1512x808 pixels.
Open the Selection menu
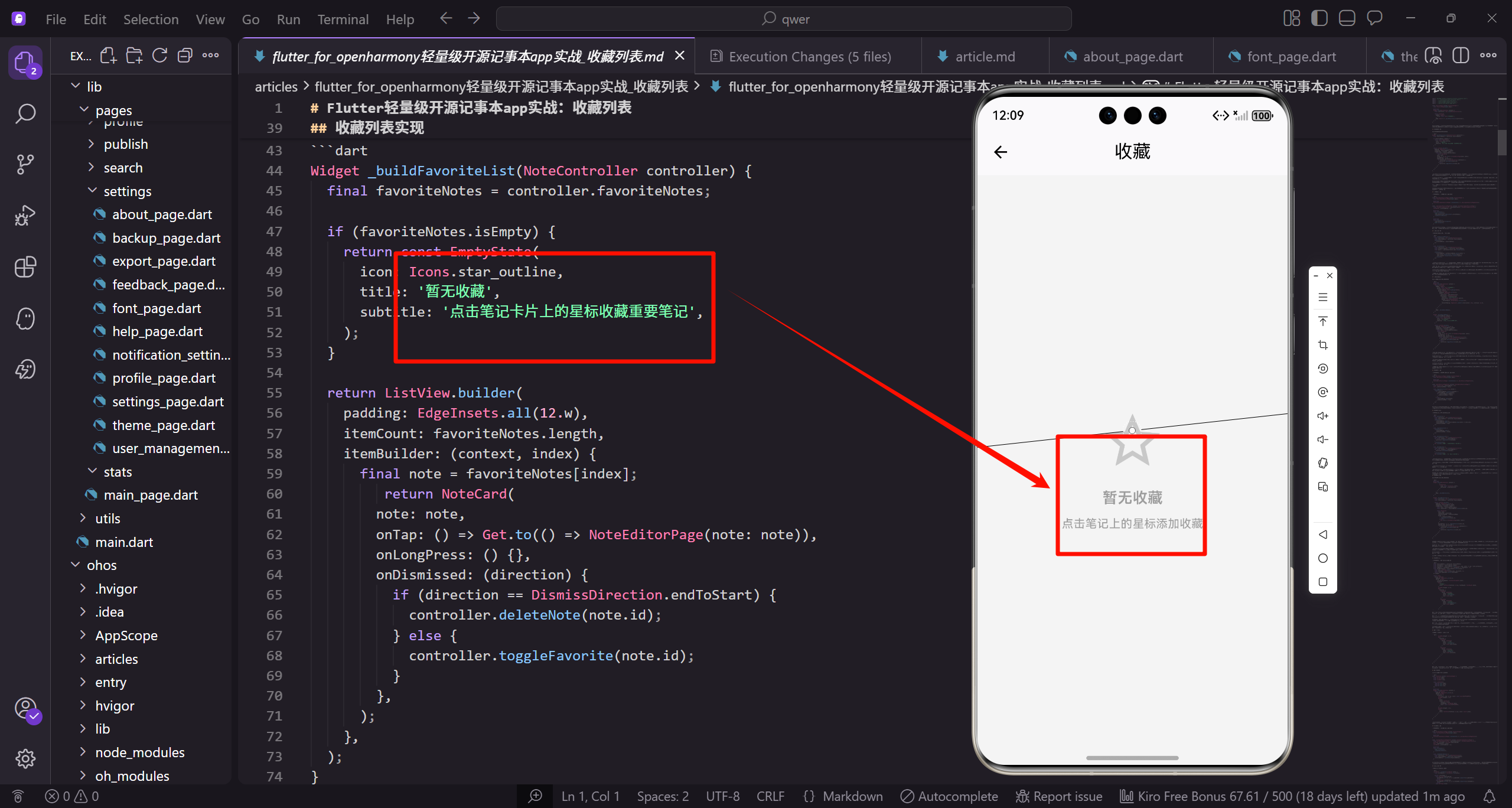(151, 19)
